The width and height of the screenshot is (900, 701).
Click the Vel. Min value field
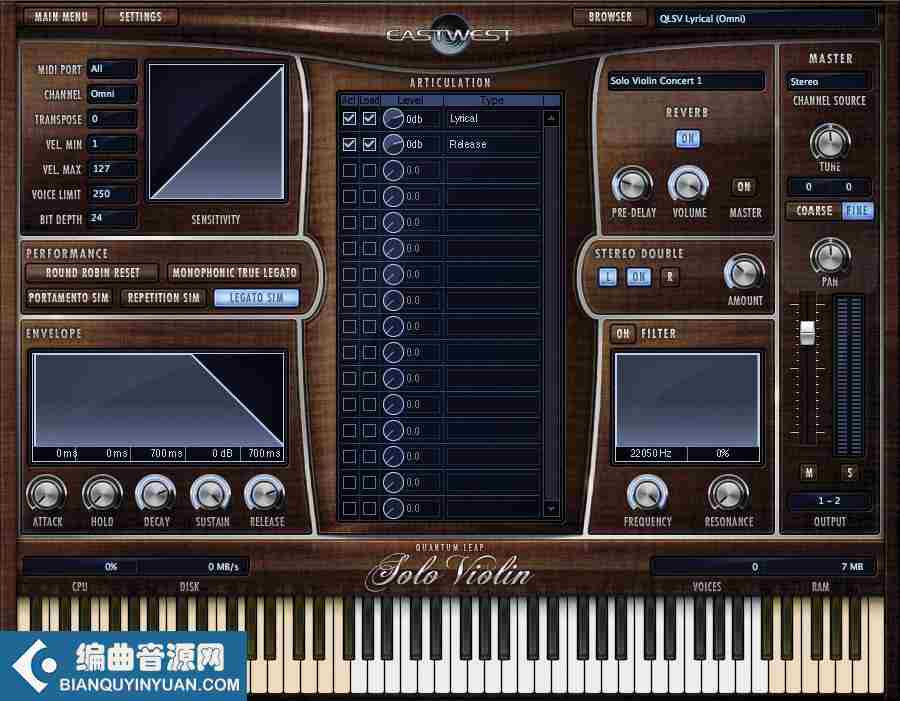[x=112, y=144]
